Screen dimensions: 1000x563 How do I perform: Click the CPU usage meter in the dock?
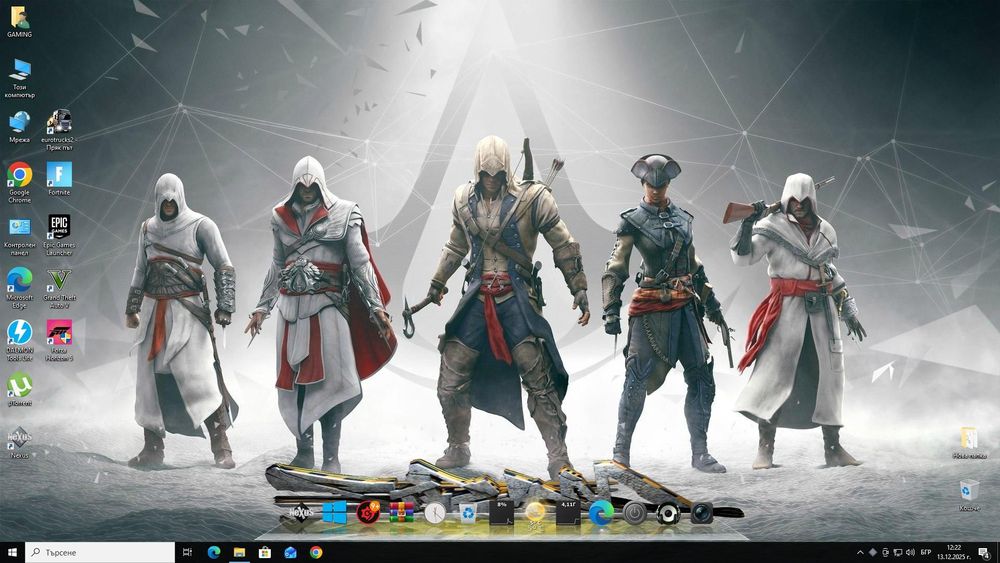pos(502,513)
